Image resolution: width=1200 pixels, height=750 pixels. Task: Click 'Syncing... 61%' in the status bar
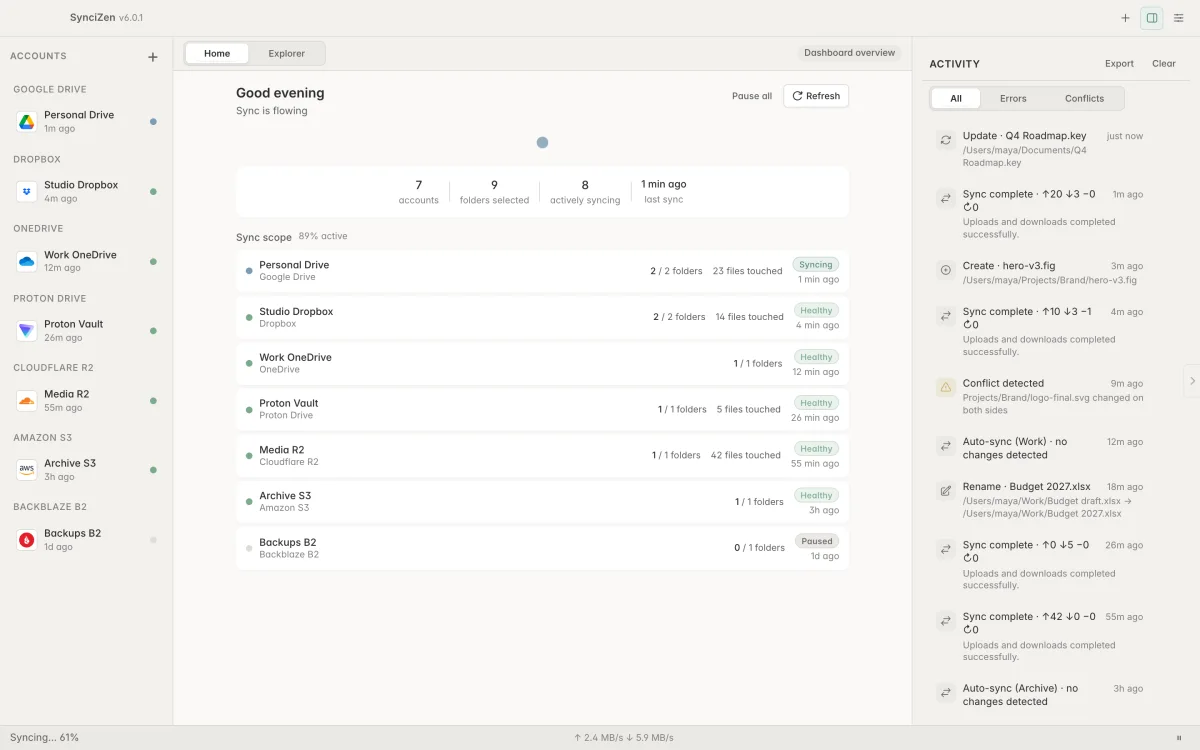pos(44,737)
